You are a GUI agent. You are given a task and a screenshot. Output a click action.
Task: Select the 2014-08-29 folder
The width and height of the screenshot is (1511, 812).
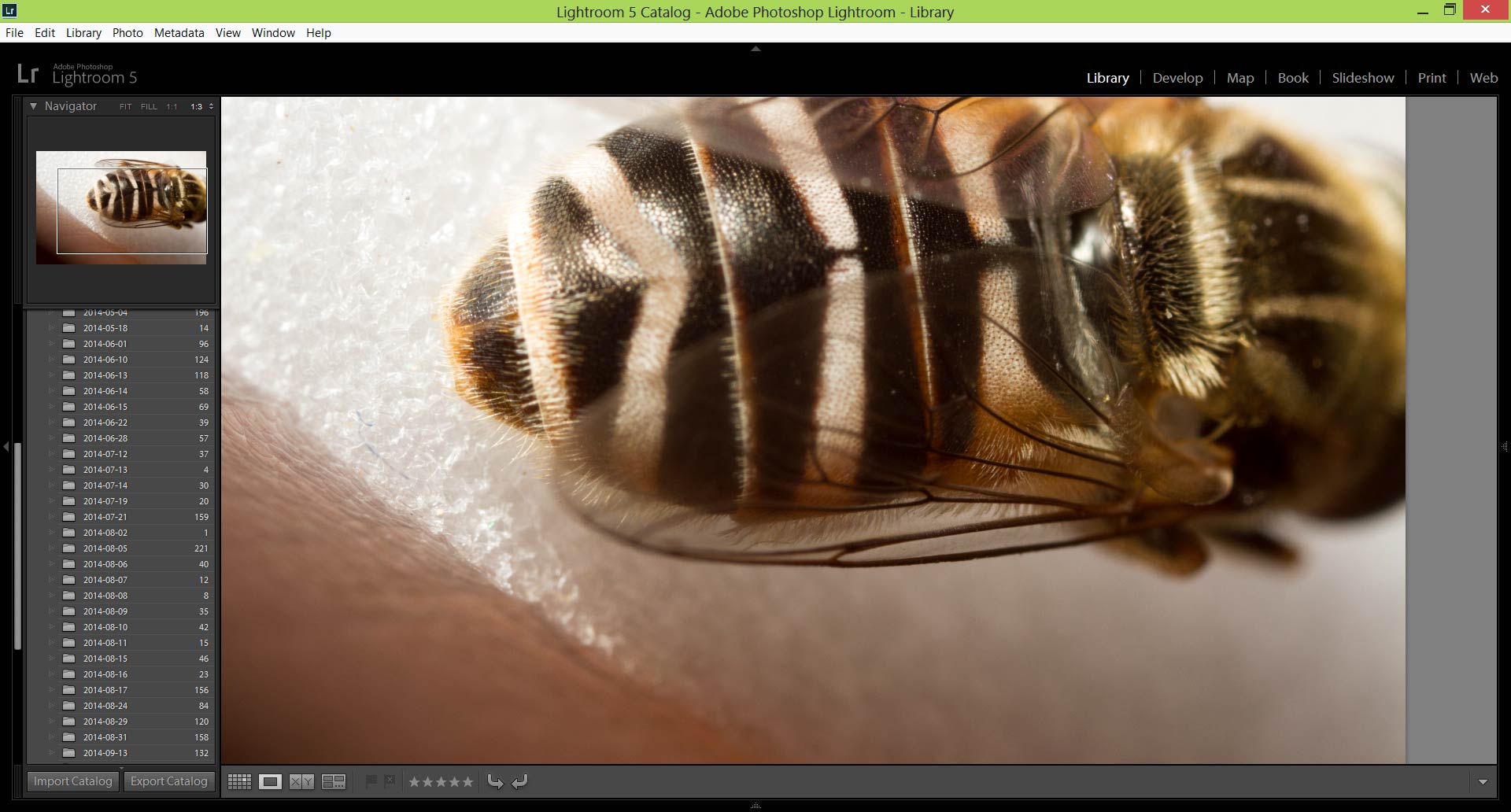(120, 722)
